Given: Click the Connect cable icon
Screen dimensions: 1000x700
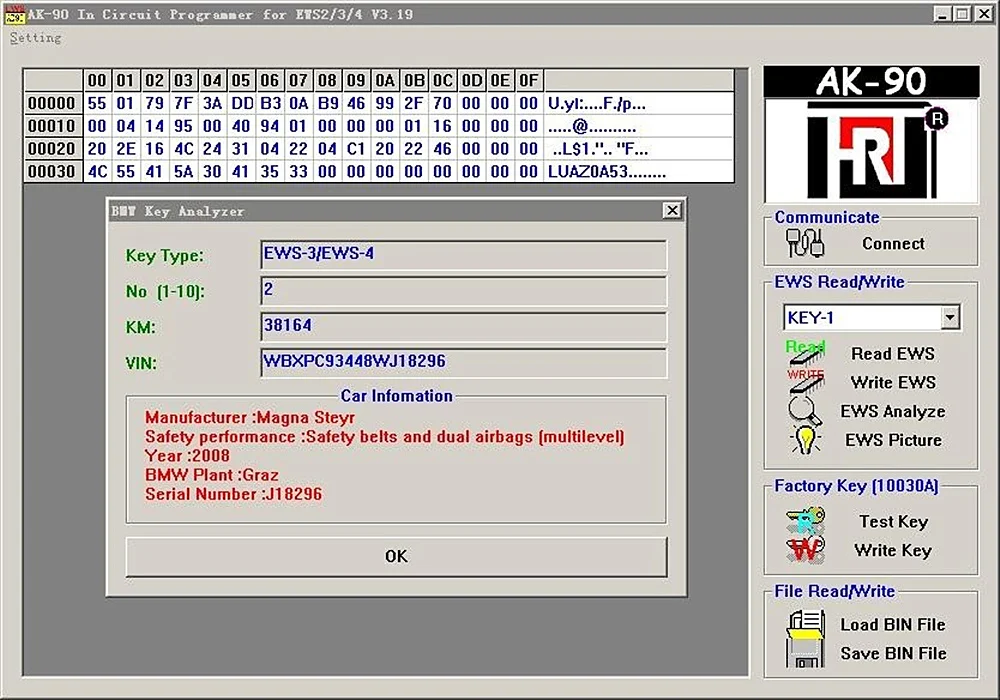Looking at the screenshot, I should pos(805,243).
